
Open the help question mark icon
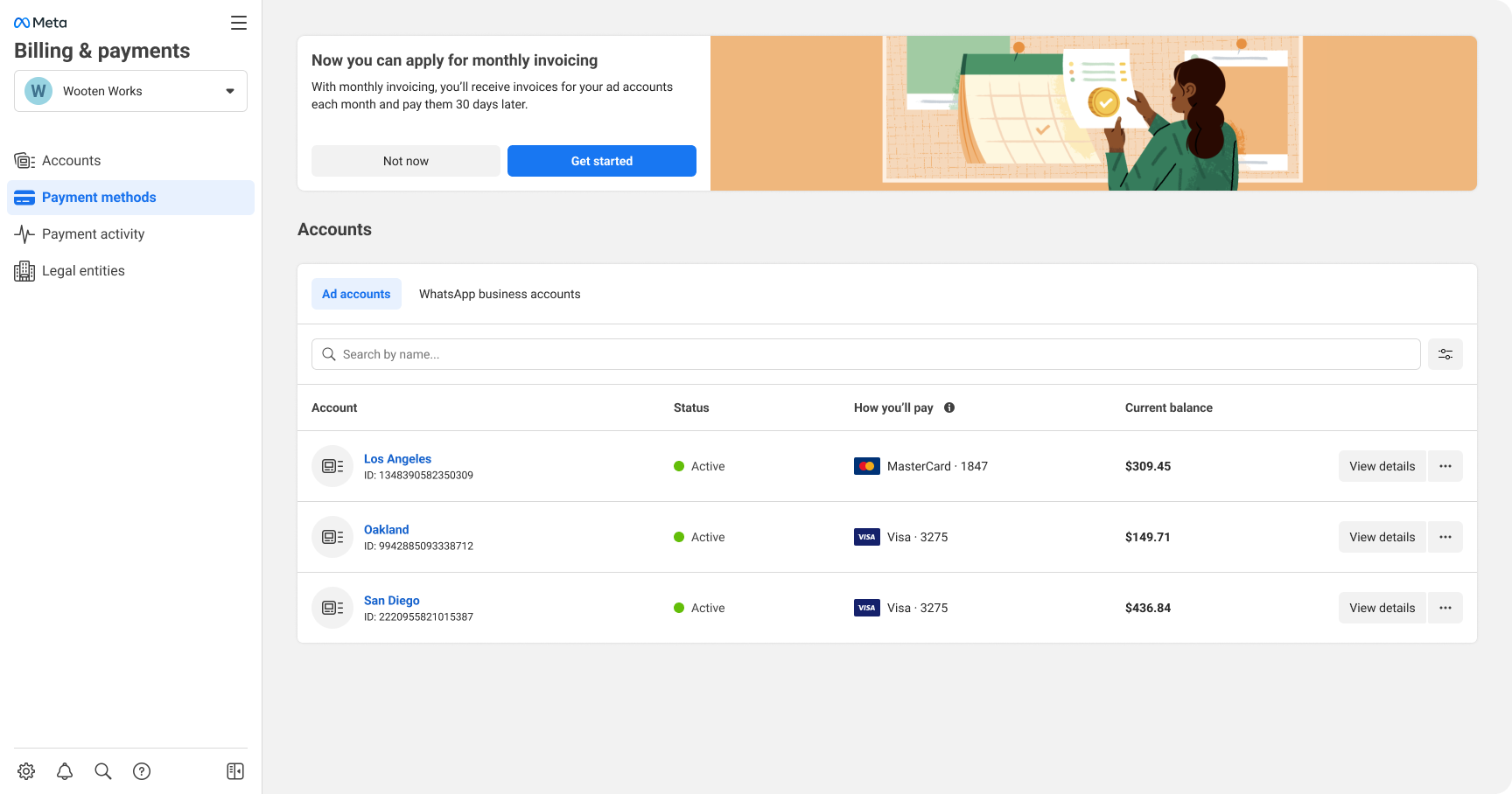point(142,771)
